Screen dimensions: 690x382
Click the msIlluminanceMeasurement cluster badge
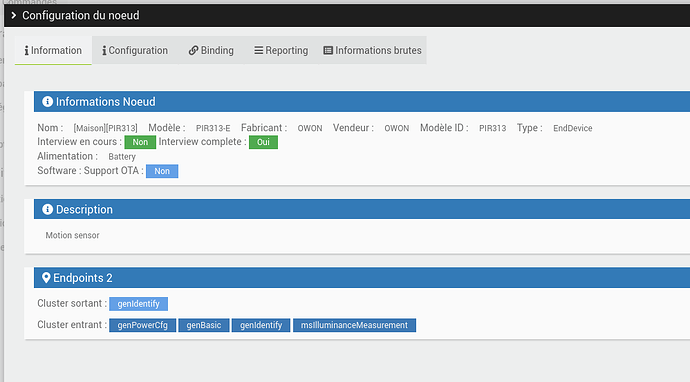coord(354,325)
